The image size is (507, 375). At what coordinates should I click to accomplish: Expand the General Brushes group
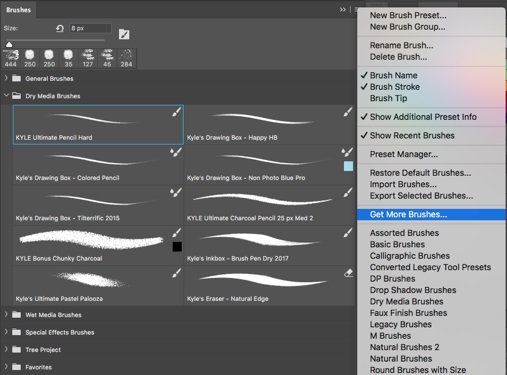6,78
